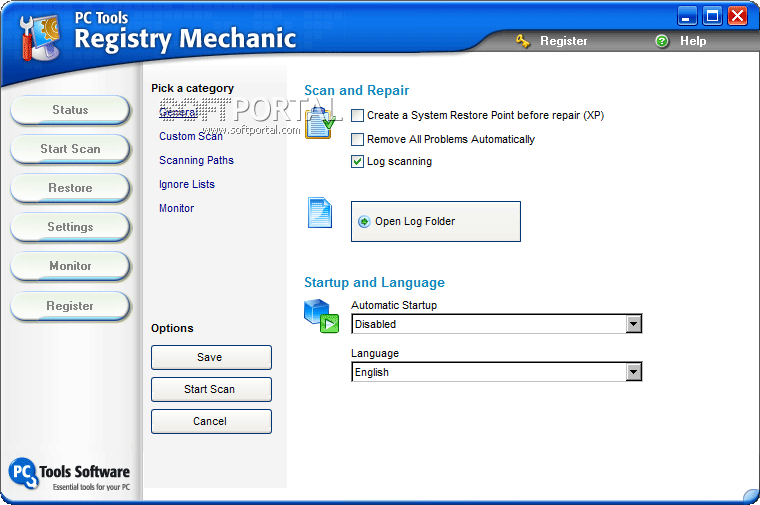Open the Scanning Paths category
Viewport: 760px width, 505px height.
tap(196, 160)
